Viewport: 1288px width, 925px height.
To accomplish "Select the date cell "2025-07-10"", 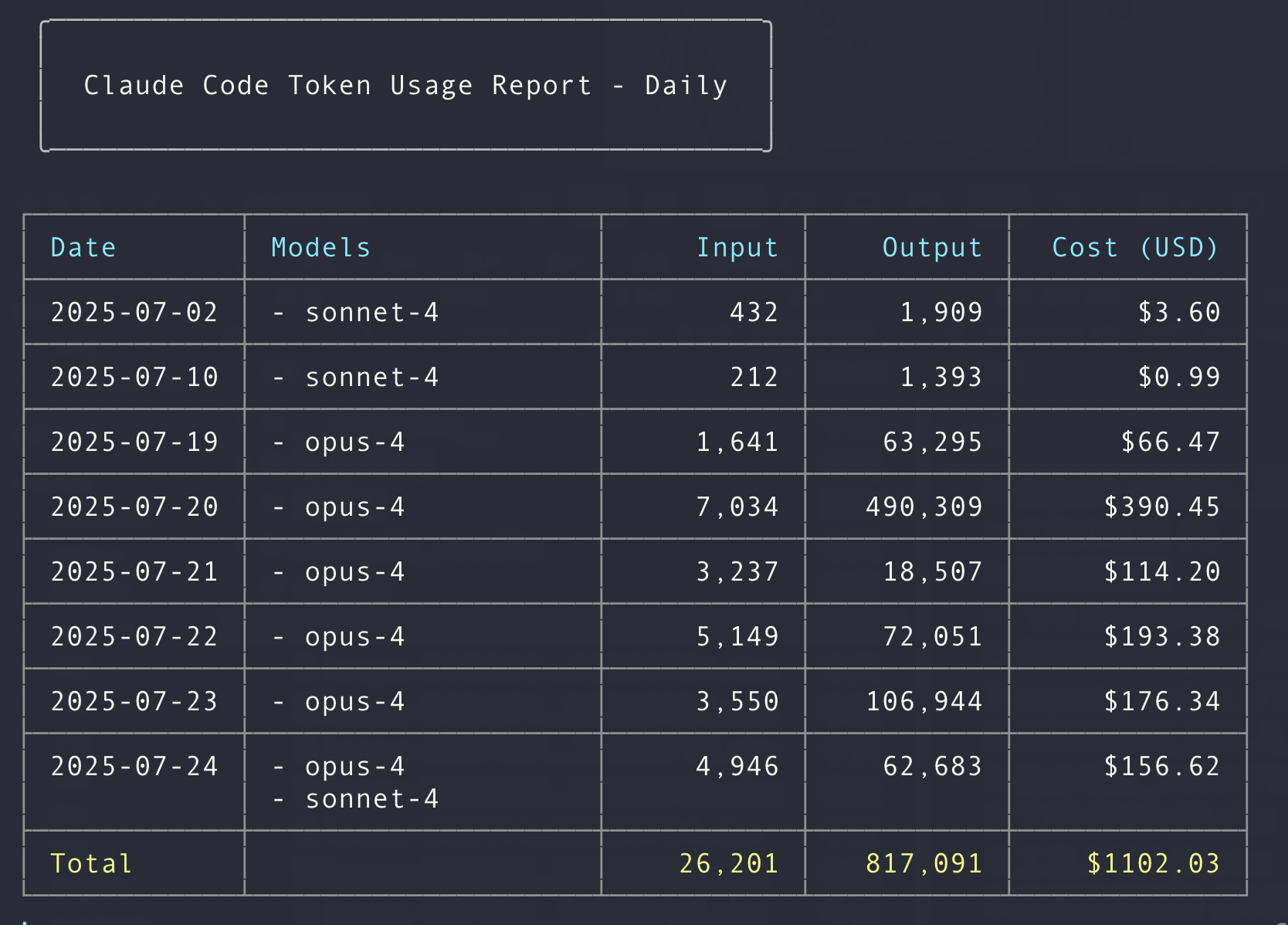I will click(x=134, y=377).
